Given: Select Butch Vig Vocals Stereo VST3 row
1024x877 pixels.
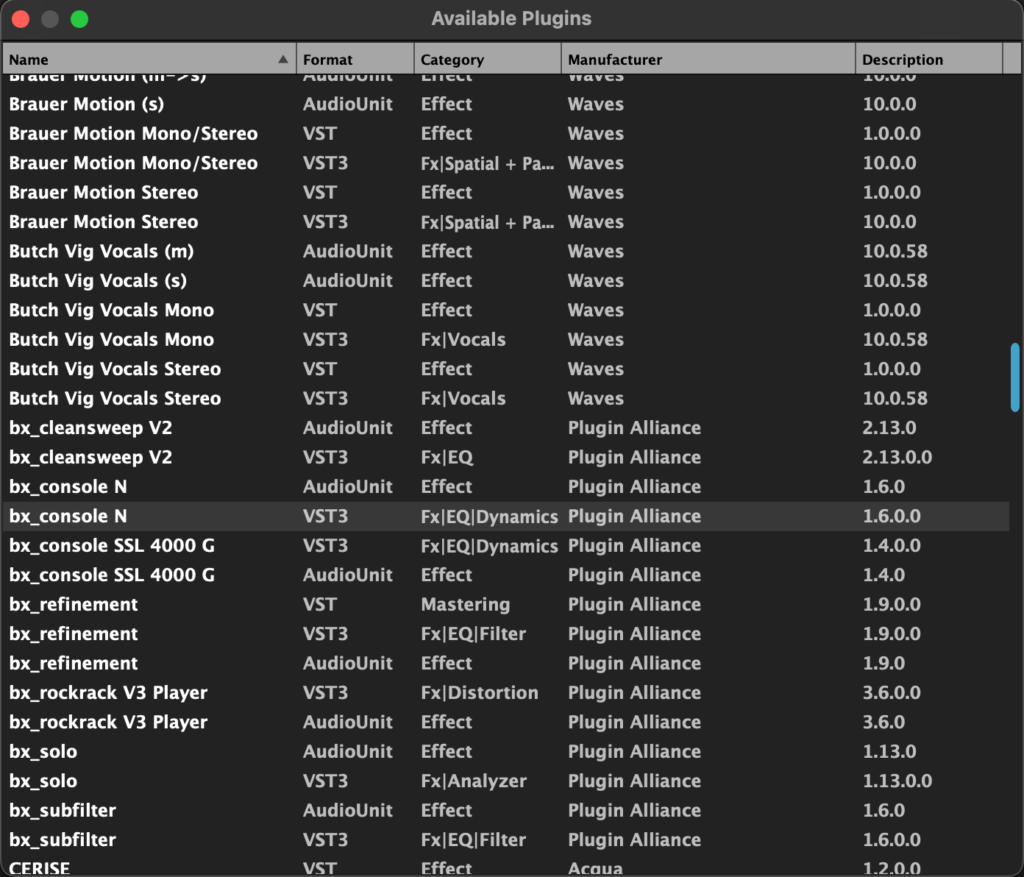Looking at the screenshot, I should (506, 398).
